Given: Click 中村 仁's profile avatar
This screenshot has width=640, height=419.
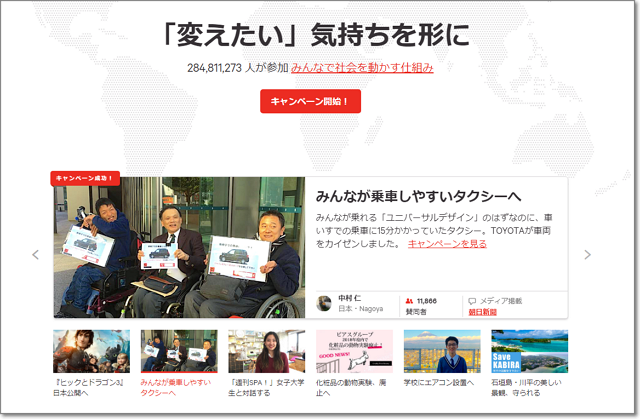Looking at the screenshot, I should click(x=324, y=303).
